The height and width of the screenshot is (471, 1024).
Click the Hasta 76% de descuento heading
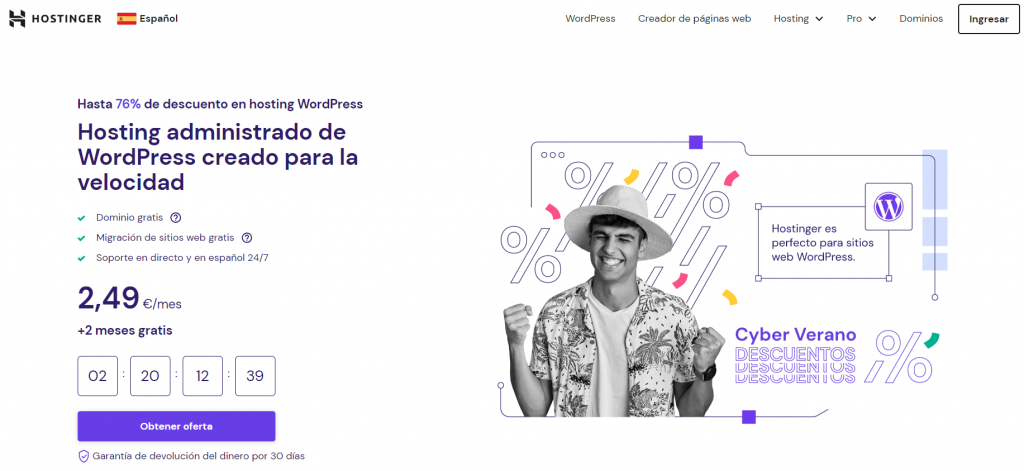(220, 104)
